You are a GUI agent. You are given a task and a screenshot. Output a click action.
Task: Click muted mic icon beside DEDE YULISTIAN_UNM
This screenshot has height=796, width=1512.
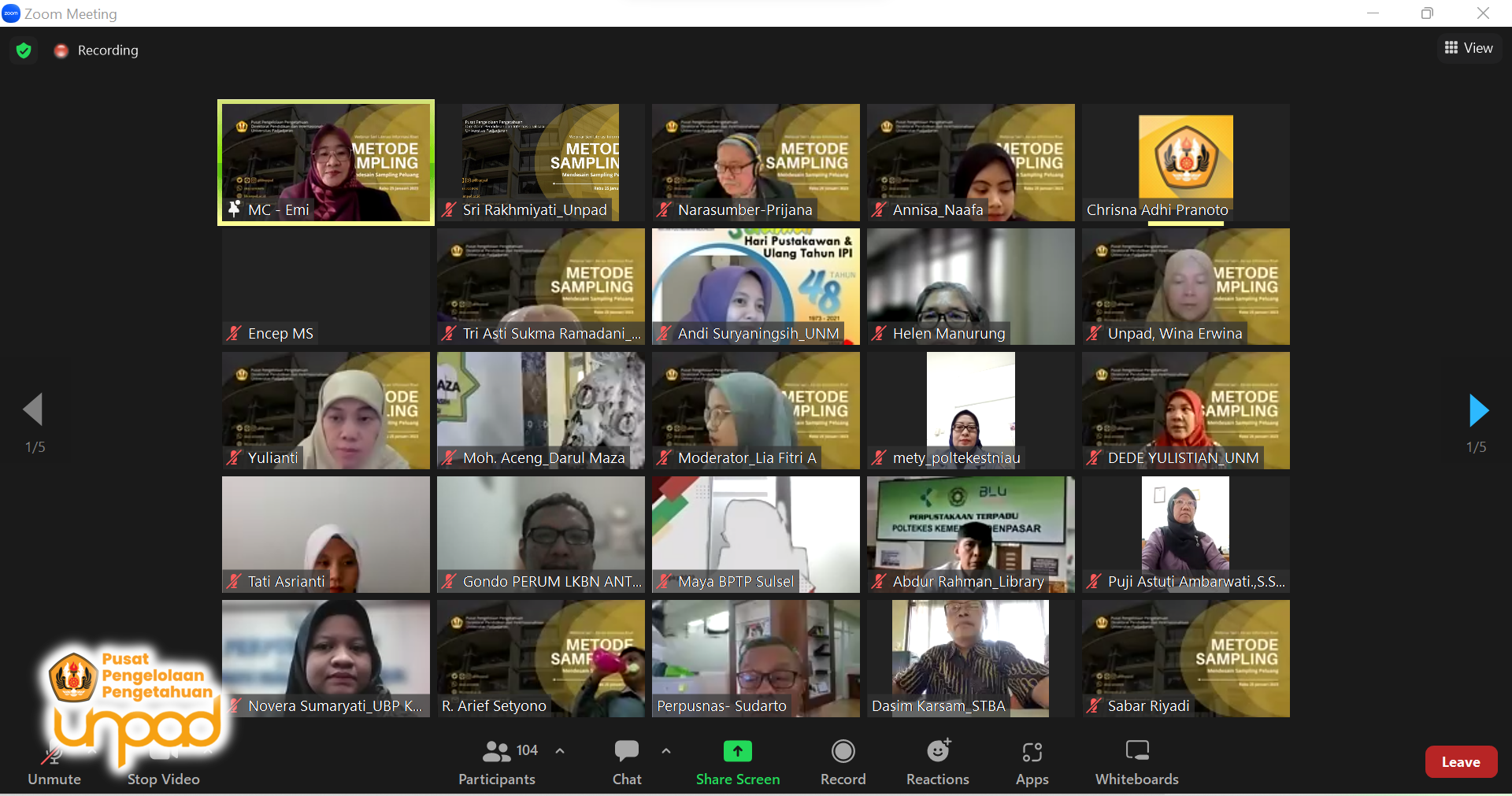click(x=1094, y=457)
